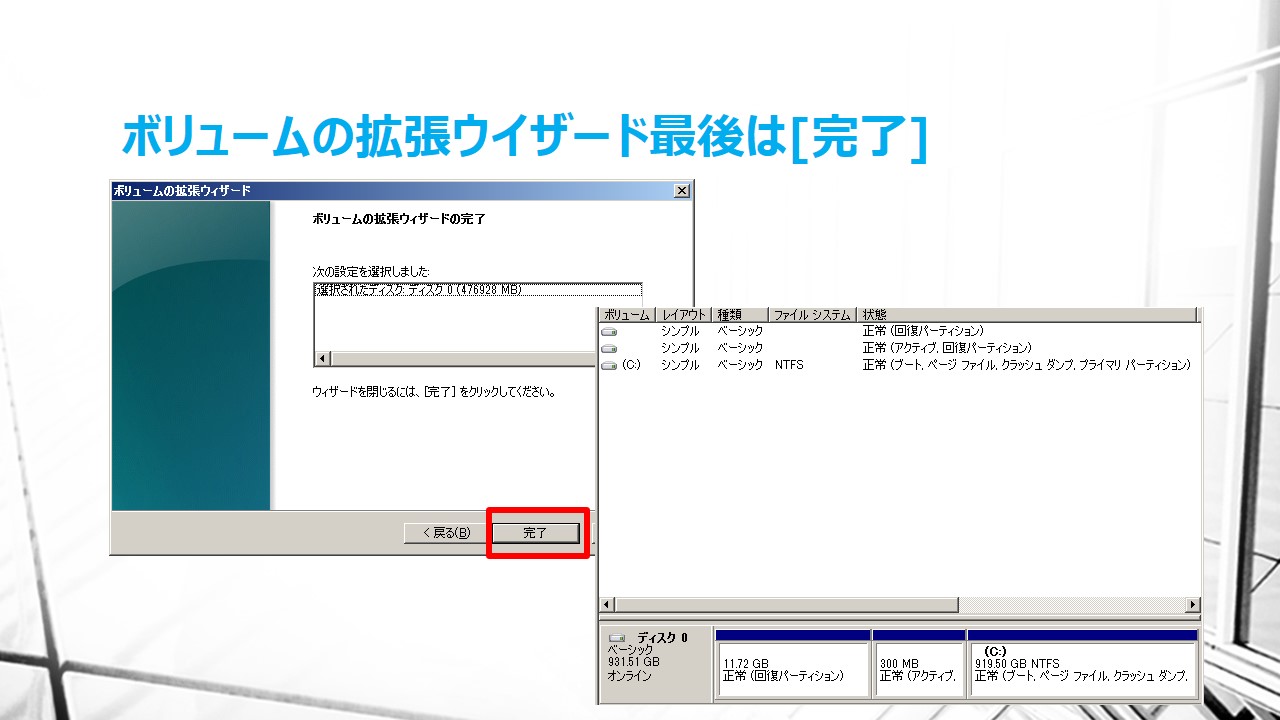The image size is (1280, 720).
Task: Click the volume list horizontal scrollbar thumb
Action: pos(786,605)
